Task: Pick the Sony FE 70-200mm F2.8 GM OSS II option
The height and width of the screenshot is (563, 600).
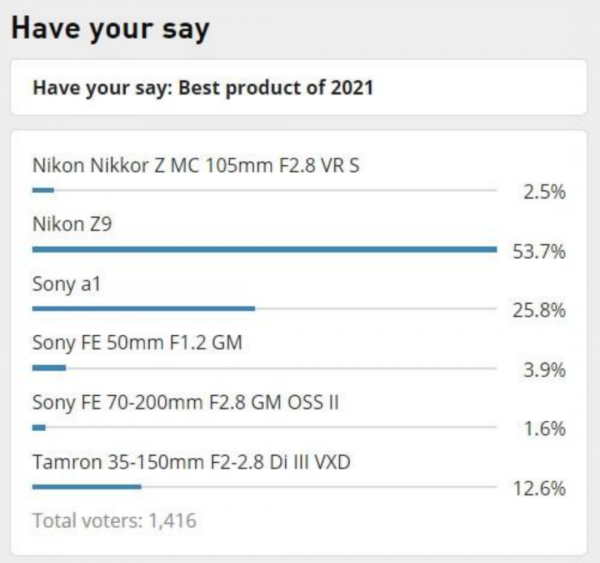Action: (186, 403)
